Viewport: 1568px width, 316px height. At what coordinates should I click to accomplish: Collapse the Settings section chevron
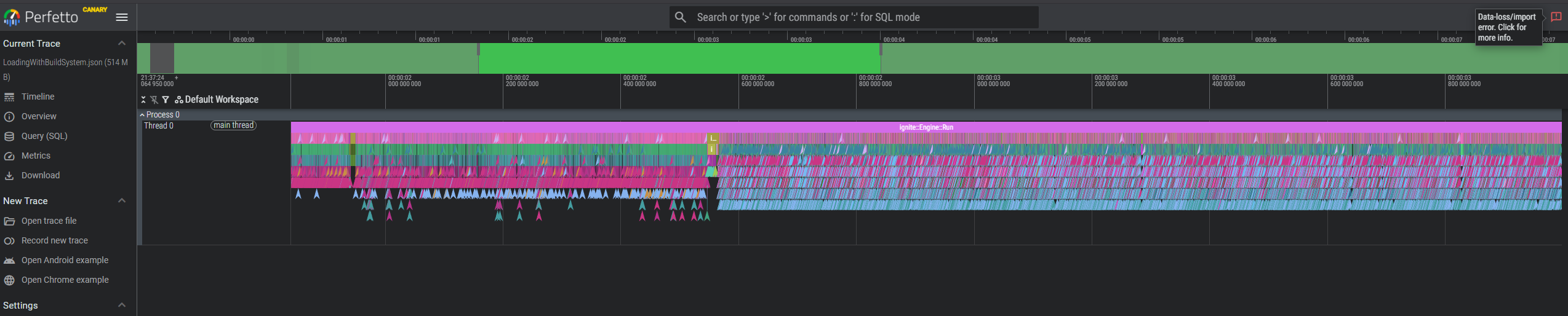coord(122,306)
